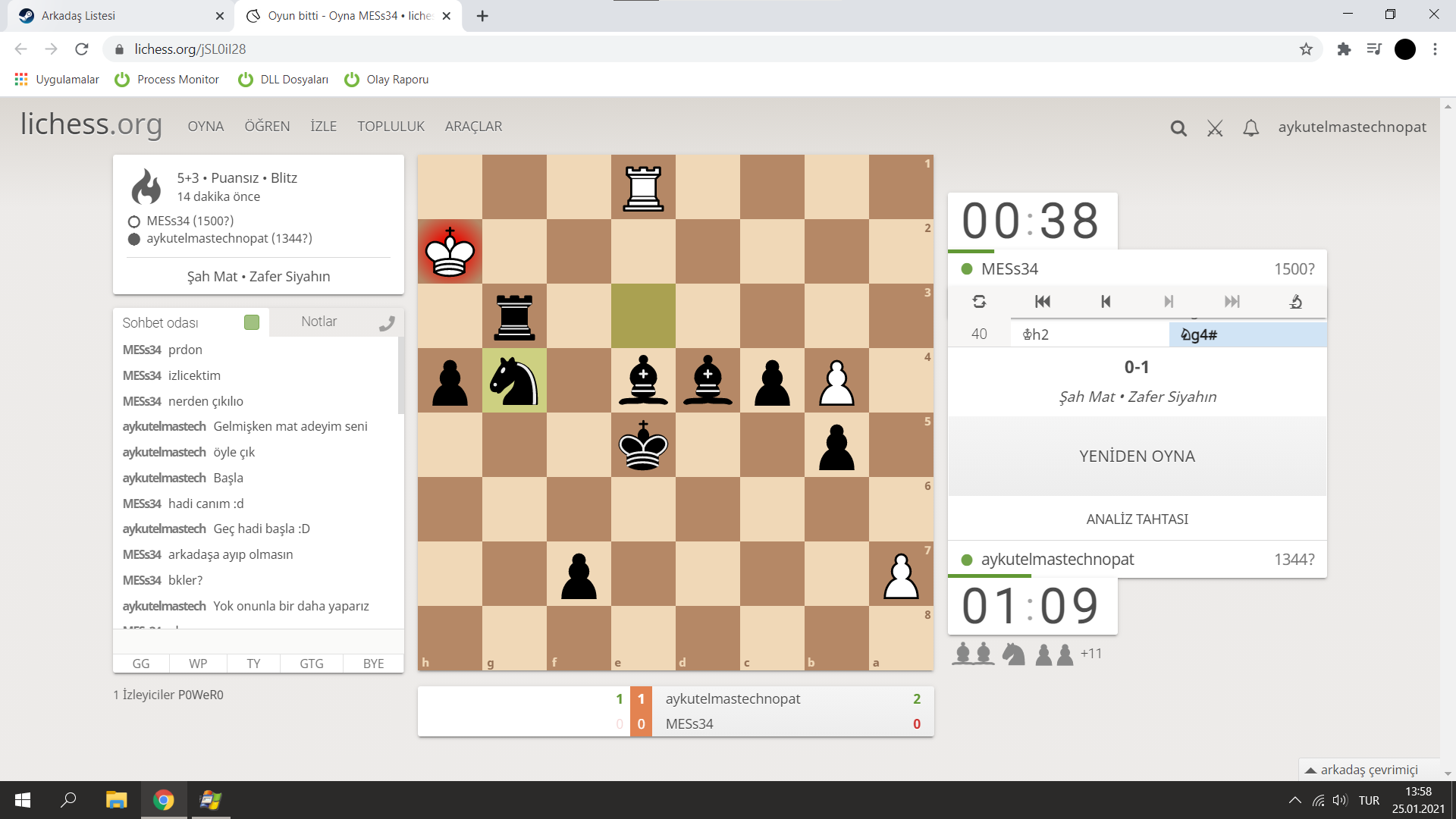Screen dimensions: 1456x819
Task: Flip the board with the rotate icon
Action: [979, 302]
